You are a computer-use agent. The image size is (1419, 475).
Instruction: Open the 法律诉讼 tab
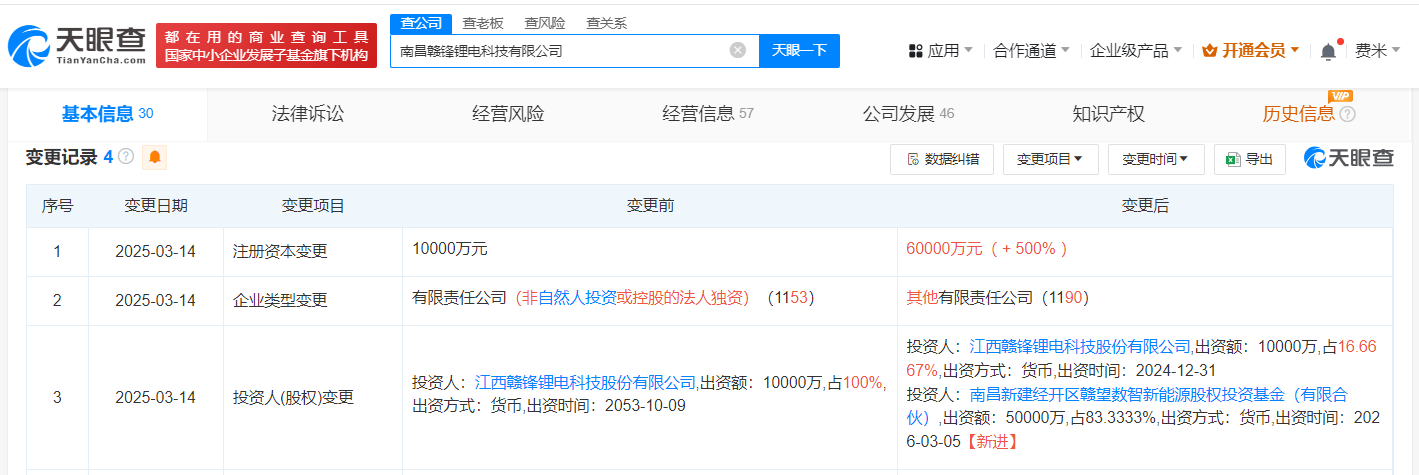308,114
